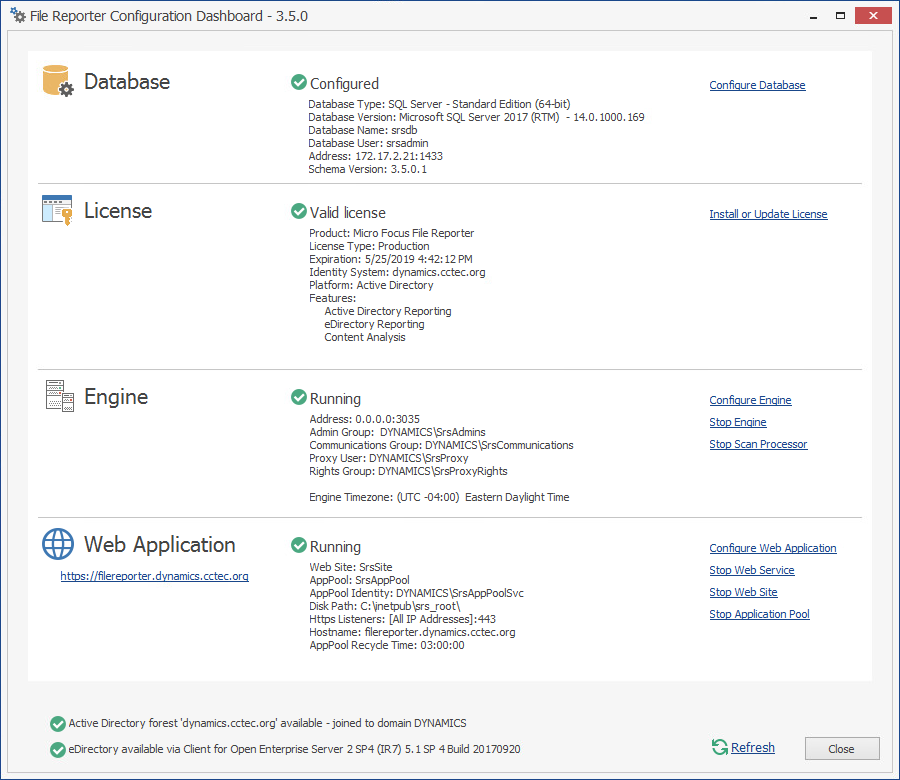Open the Configure Database link
The image size is (900, 780).
pyautogui.click(x=757, y=85)
